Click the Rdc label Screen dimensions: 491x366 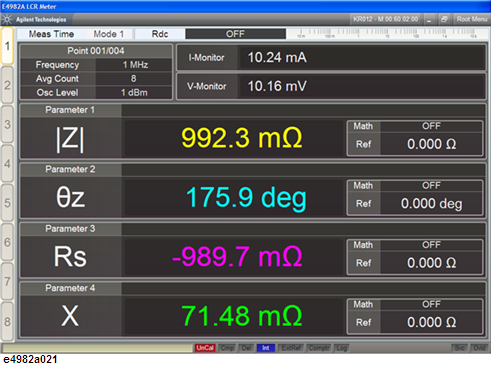pyautogui.click(x=160, y=34)
